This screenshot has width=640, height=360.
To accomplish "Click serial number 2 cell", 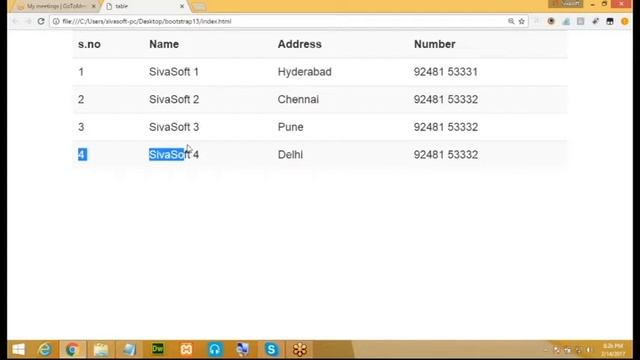I will coord(81,100).
